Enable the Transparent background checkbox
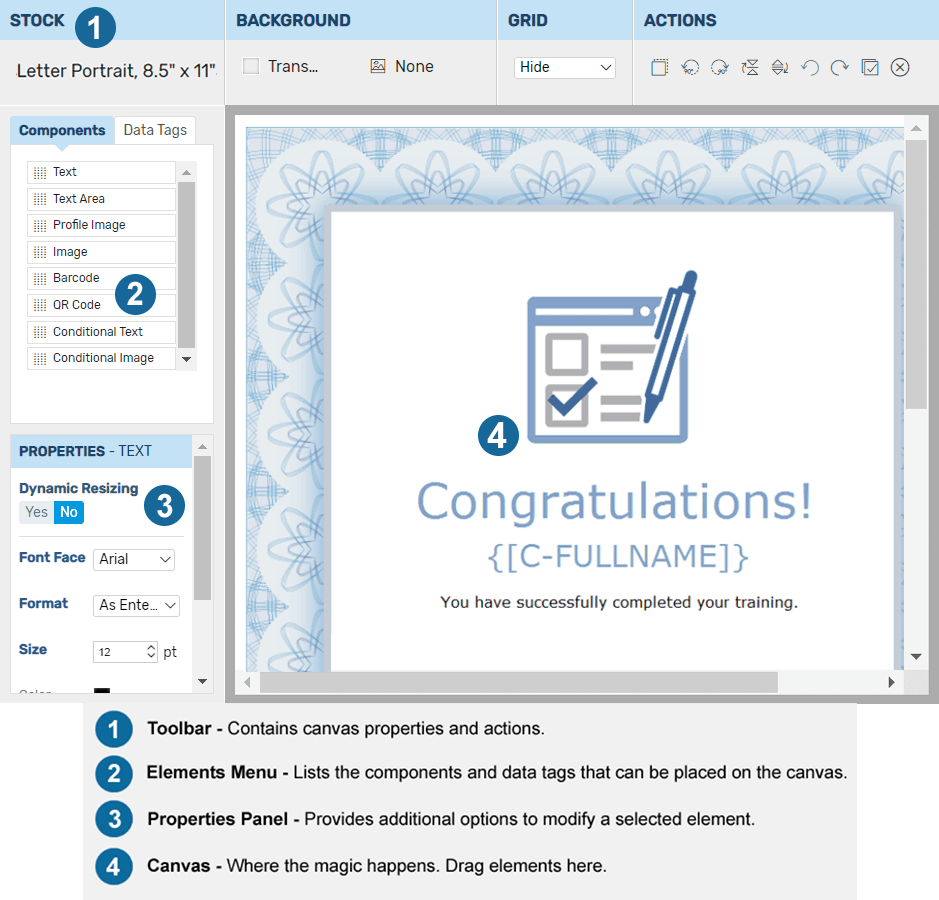The height and width of the screenshot is (900, 939). [248, 66]
